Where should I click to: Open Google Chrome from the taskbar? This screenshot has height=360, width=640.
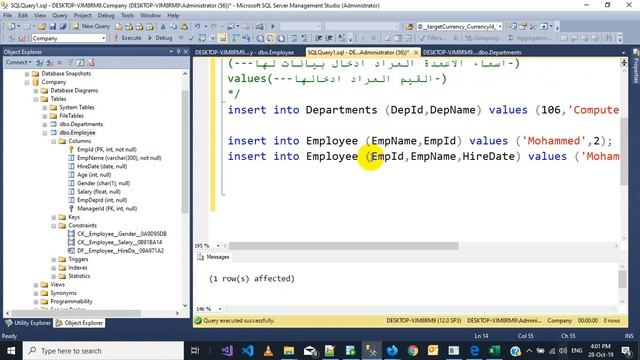click(413, 351)
